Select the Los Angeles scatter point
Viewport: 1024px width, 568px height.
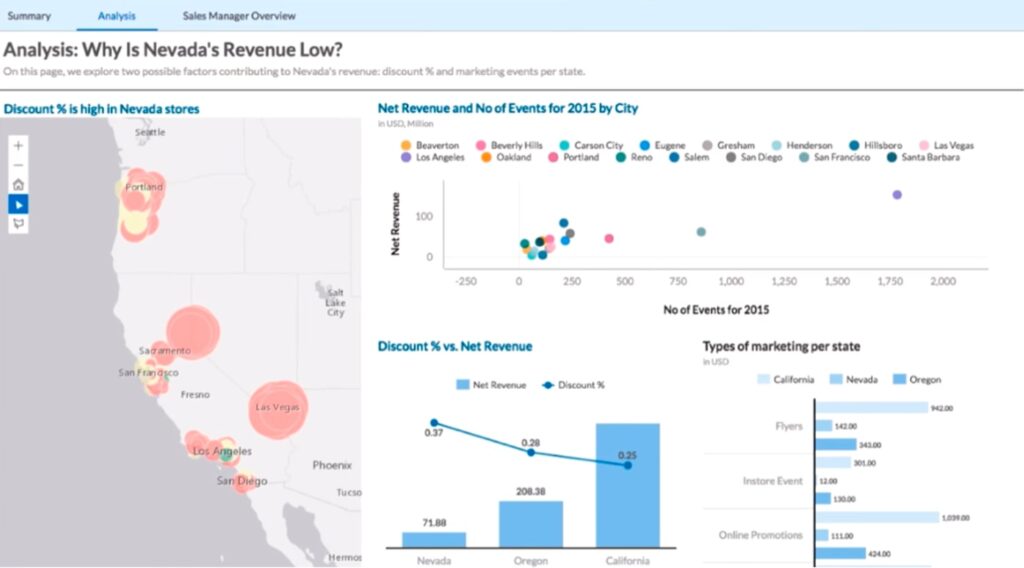pos(897,195)
